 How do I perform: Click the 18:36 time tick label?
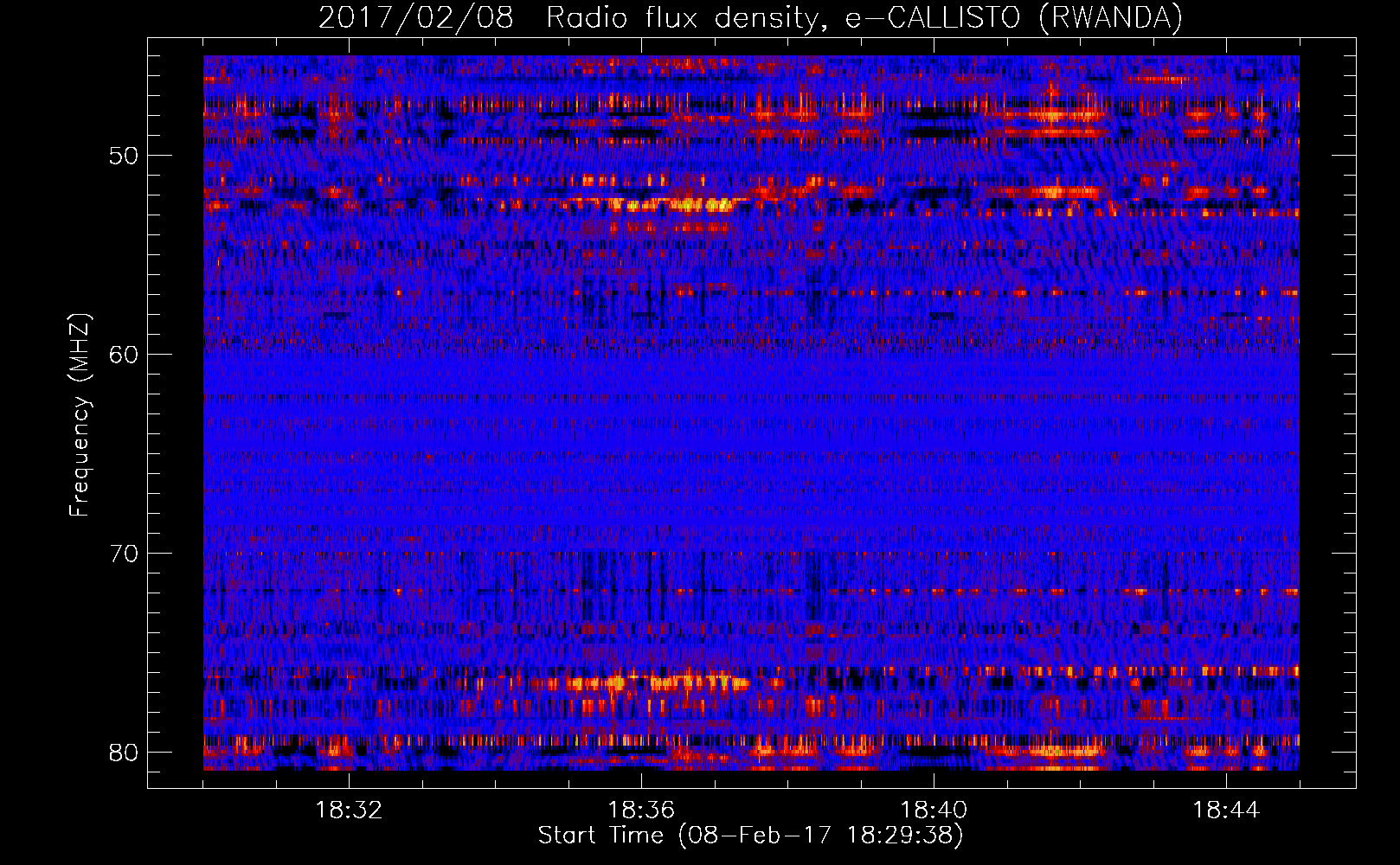(641, 811)
